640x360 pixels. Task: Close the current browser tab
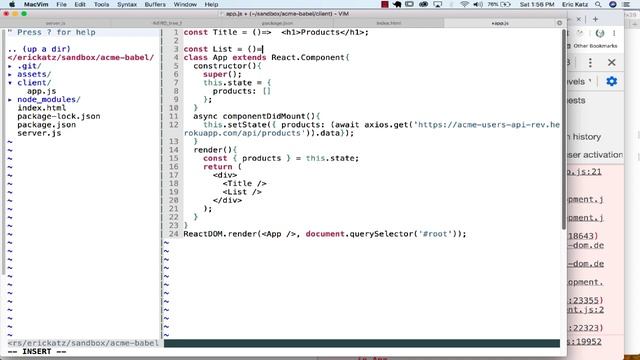click(578, 19)
